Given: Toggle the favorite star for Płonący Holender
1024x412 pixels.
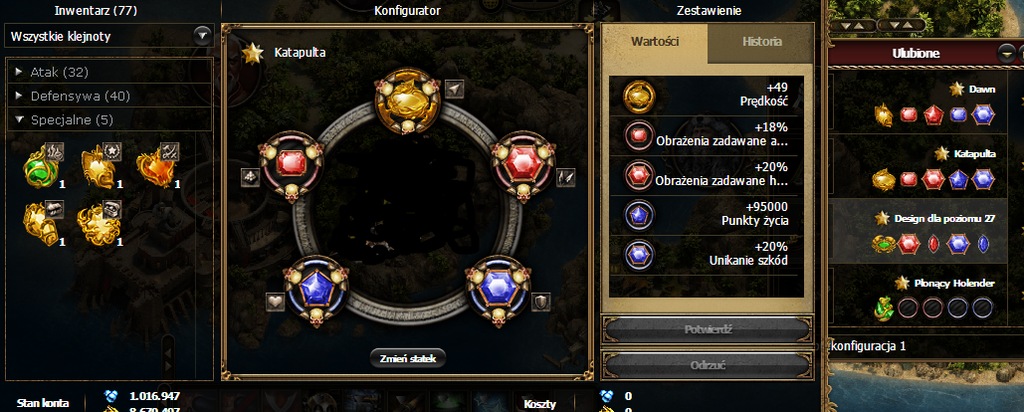Looking at the screenshot, I should [x=903, y=283].
